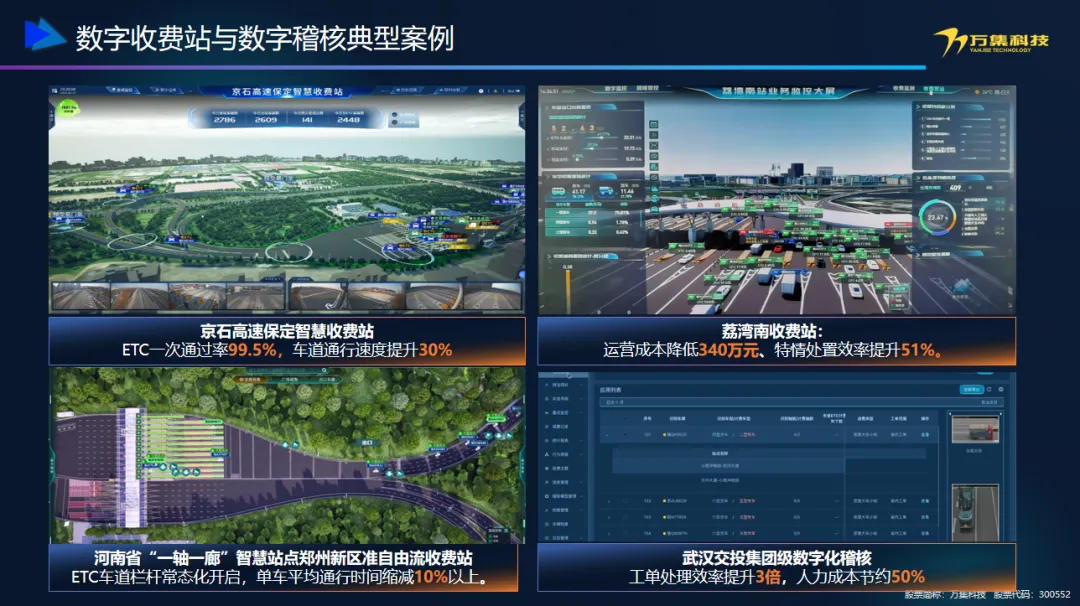Untick the selected checkbox on row 131
Screen dimensions: 1080x606
[x=625, y=435]
